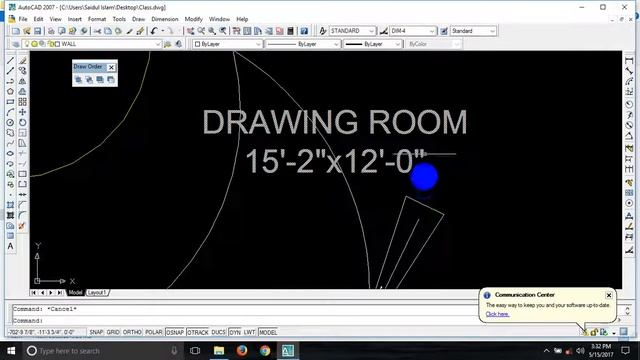The height and width of the screenshot is (360, 640).
Task: Click the 'Click here' link in Communication Center
Action: [497, 314]
